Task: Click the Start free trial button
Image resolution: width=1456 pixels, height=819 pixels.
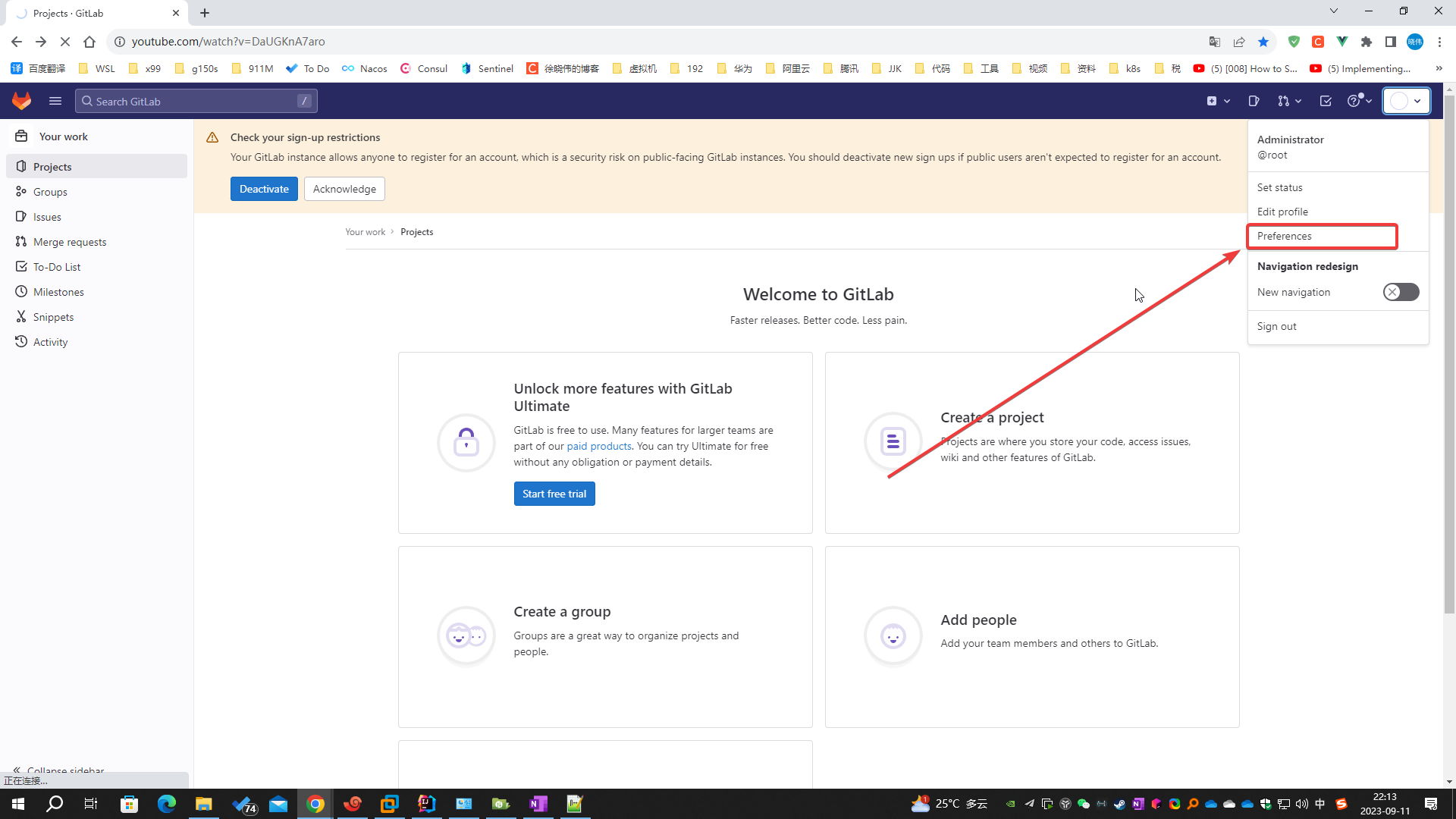Action: point(554,494)
